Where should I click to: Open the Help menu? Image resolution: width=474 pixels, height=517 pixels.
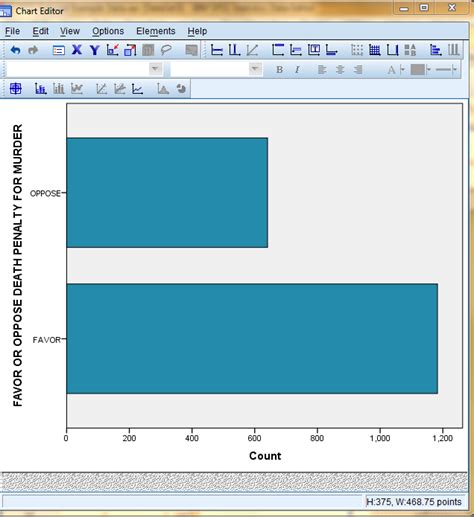(197, 31)
